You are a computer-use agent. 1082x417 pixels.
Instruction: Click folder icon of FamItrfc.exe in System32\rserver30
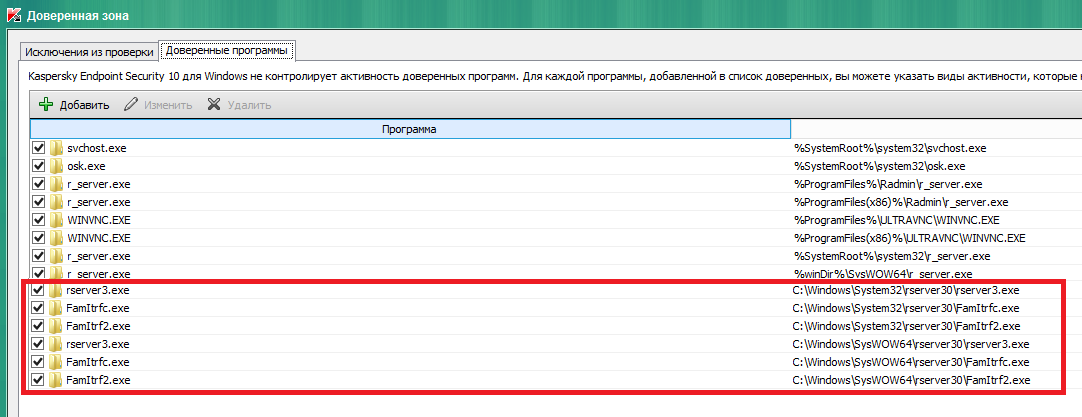click(x=56, y=308)
